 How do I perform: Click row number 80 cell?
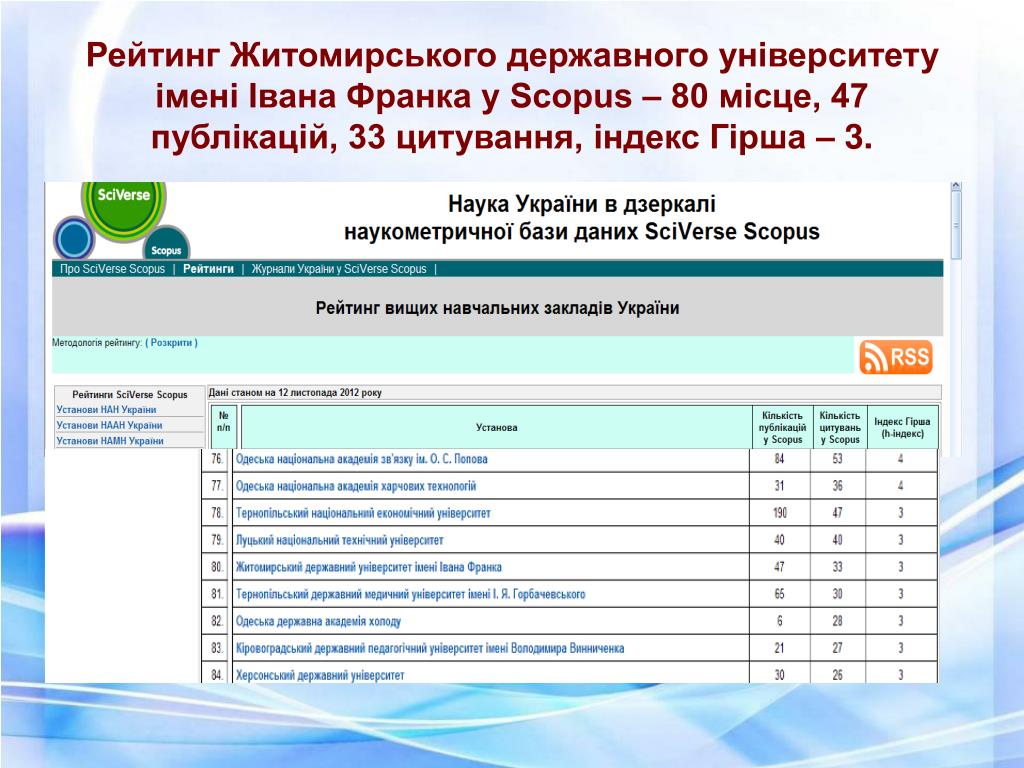tap(217, 567)
